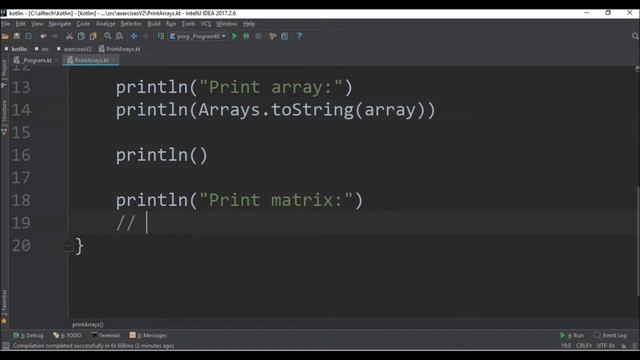Collapse the code fold marker at line 20
640x360 pixels.
68,246
